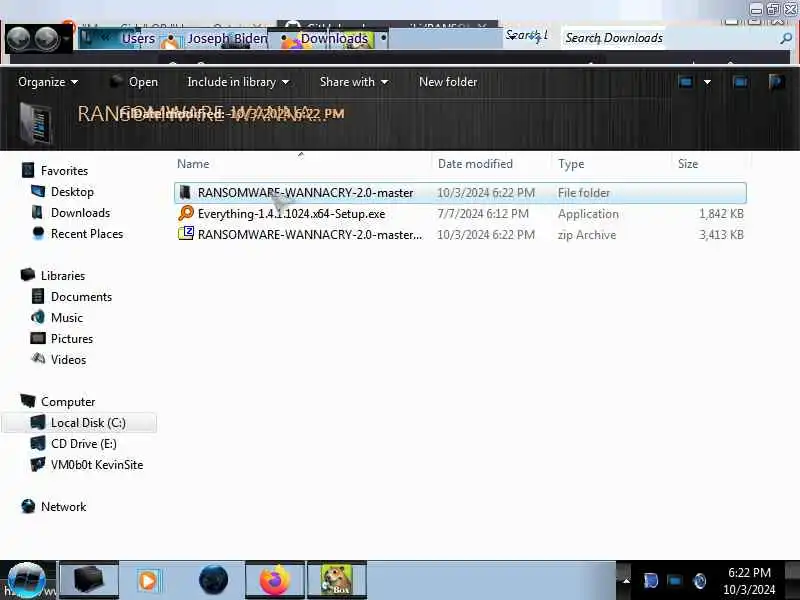Select the RANSOMWARE-WANNACRY-2.0-master folder row
This screenshot has width=800, height=600.
tap(460, 193)
